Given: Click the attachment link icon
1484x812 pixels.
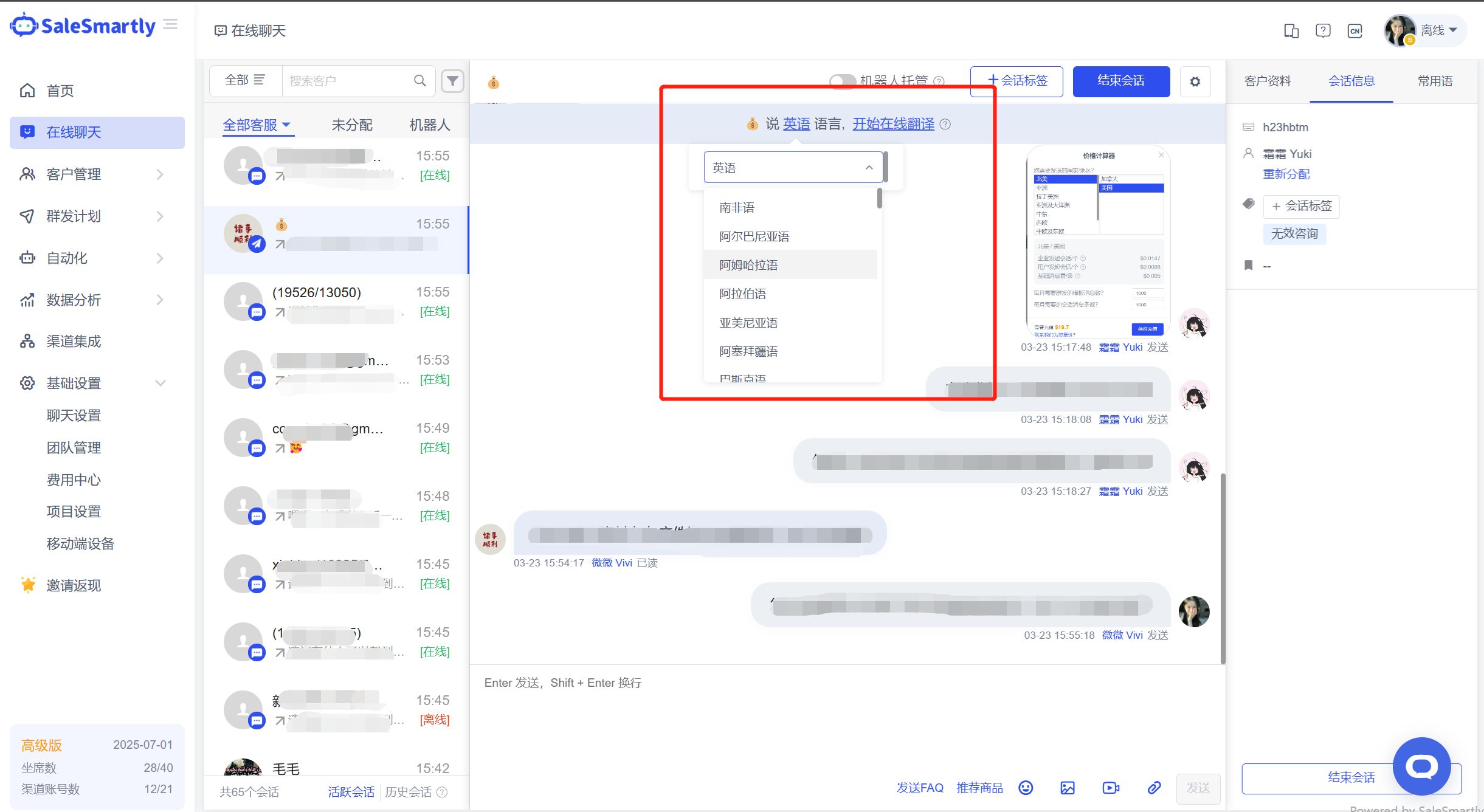Looking at the screenshot, I should [x=1154, y=788].
